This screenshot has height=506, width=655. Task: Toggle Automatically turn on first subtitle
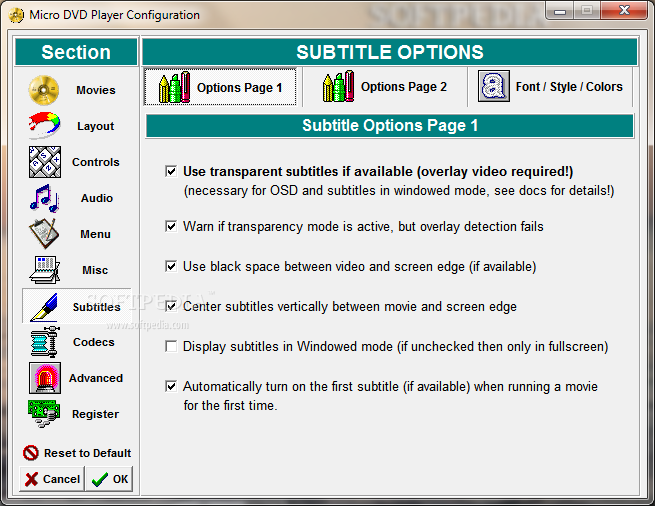tap(171, 386)
